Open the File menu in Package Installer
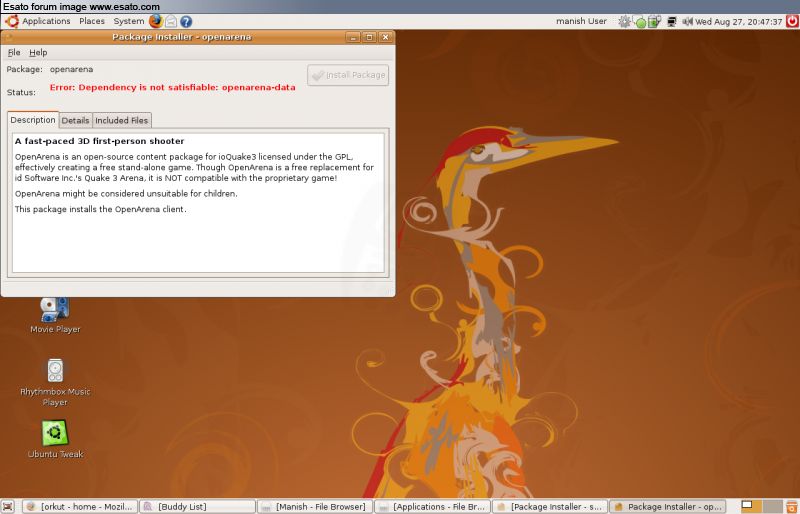The width and height of the screenshot is (800, 514). (x=14, y=53)
